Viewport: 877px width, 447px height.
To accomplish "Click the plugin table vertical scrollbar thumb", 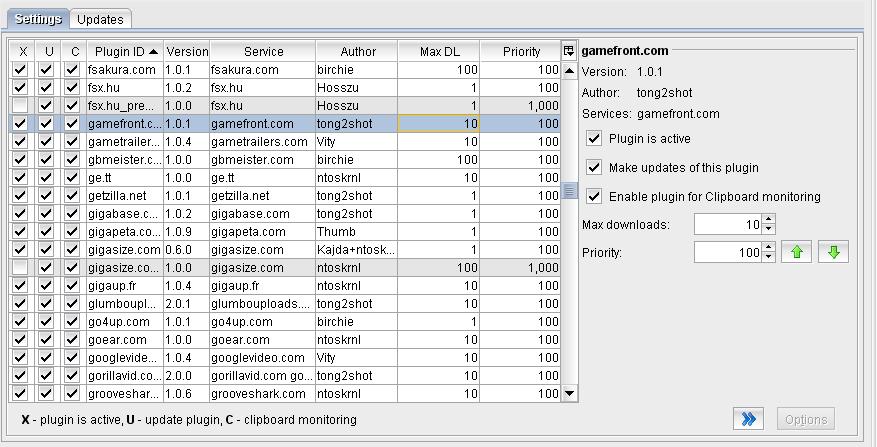I will 569,190.
